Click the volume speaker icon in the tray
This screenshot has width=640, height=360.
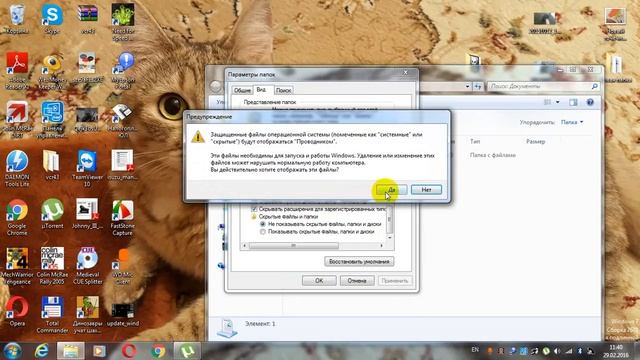[x=557, y=351]
